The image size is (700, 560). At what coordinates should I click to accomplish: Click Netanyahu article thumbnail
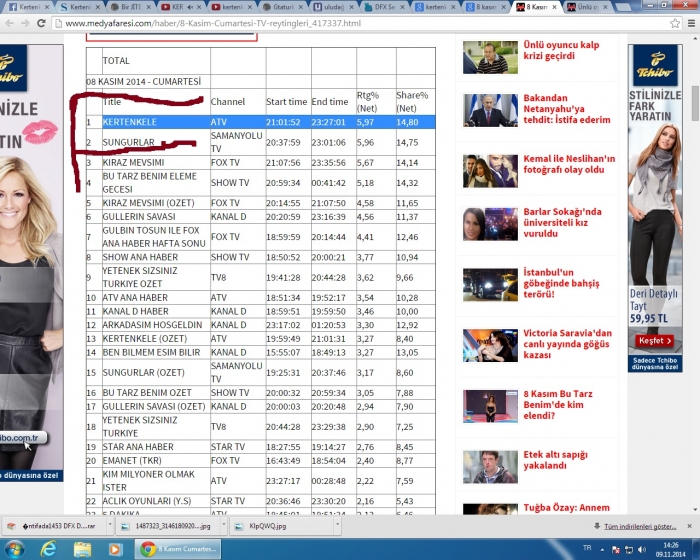point(490,110)
